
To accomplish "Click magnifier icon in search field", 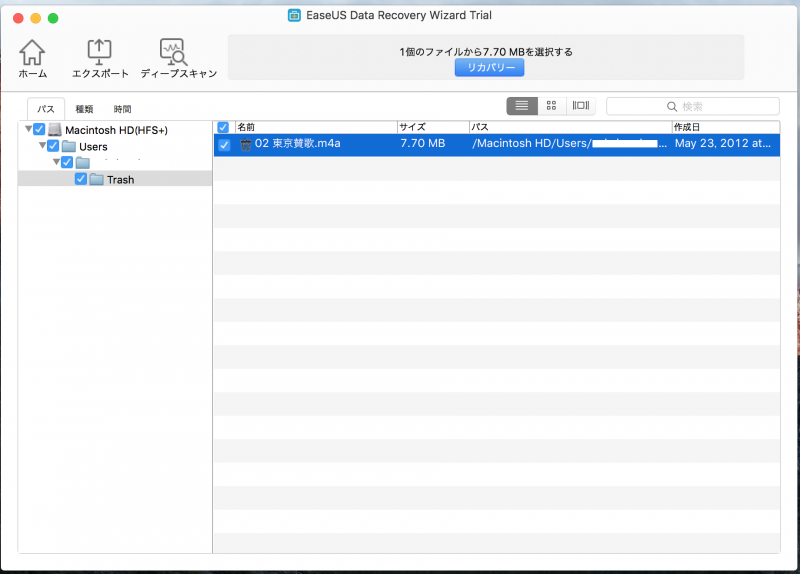I will [x=672, y=107].
